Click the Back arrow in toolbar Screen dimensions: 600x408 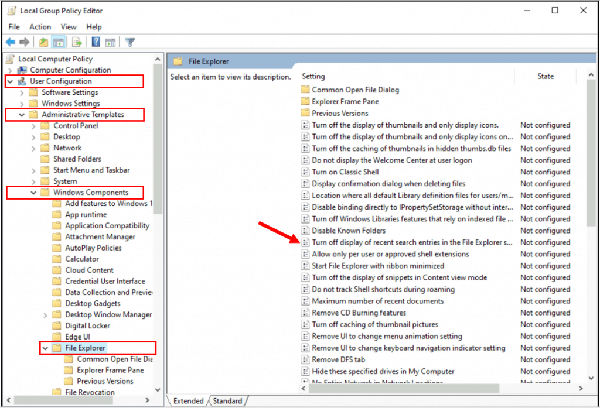point(11,42)
